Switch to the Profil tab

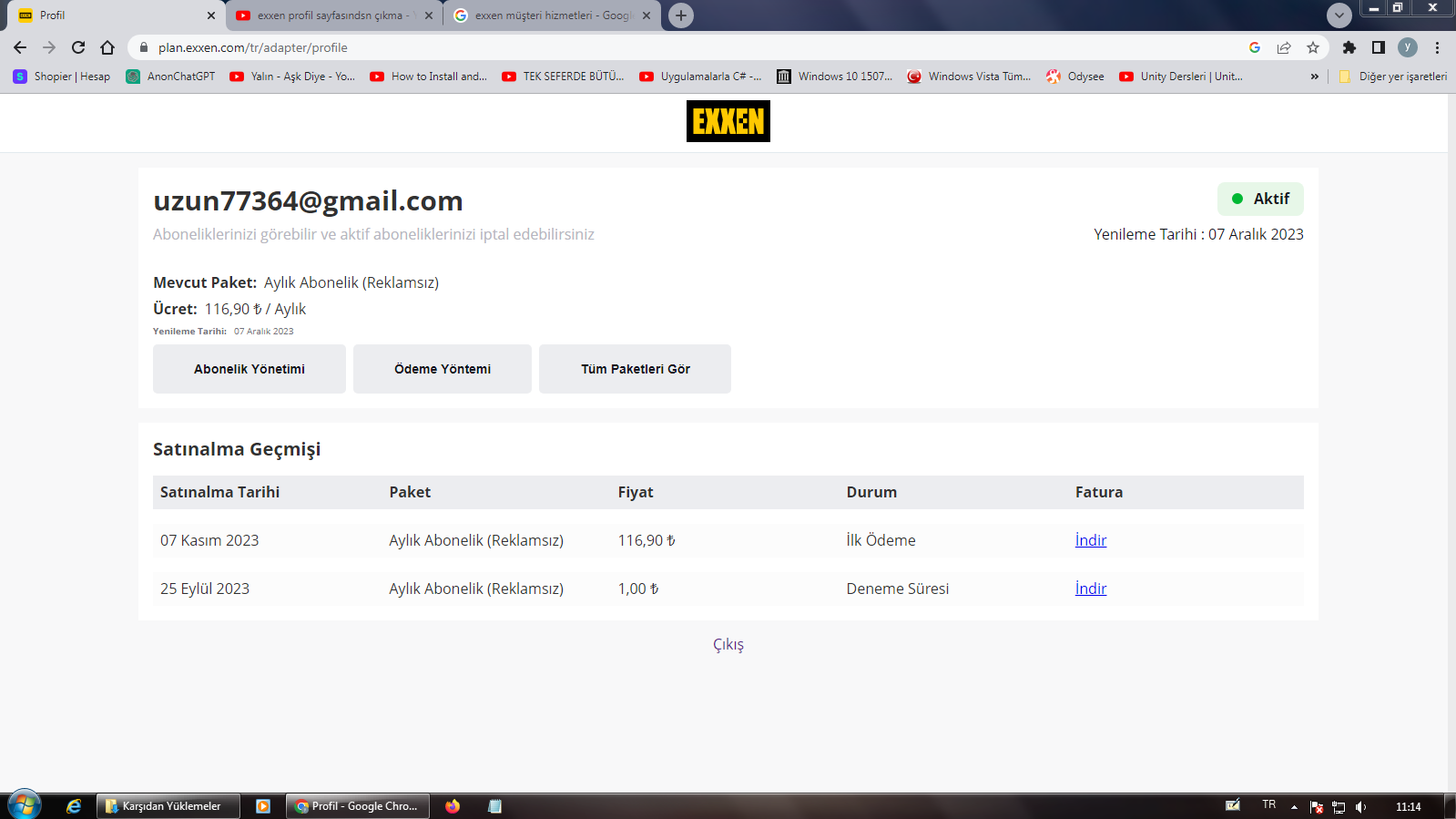click(117, 15)
